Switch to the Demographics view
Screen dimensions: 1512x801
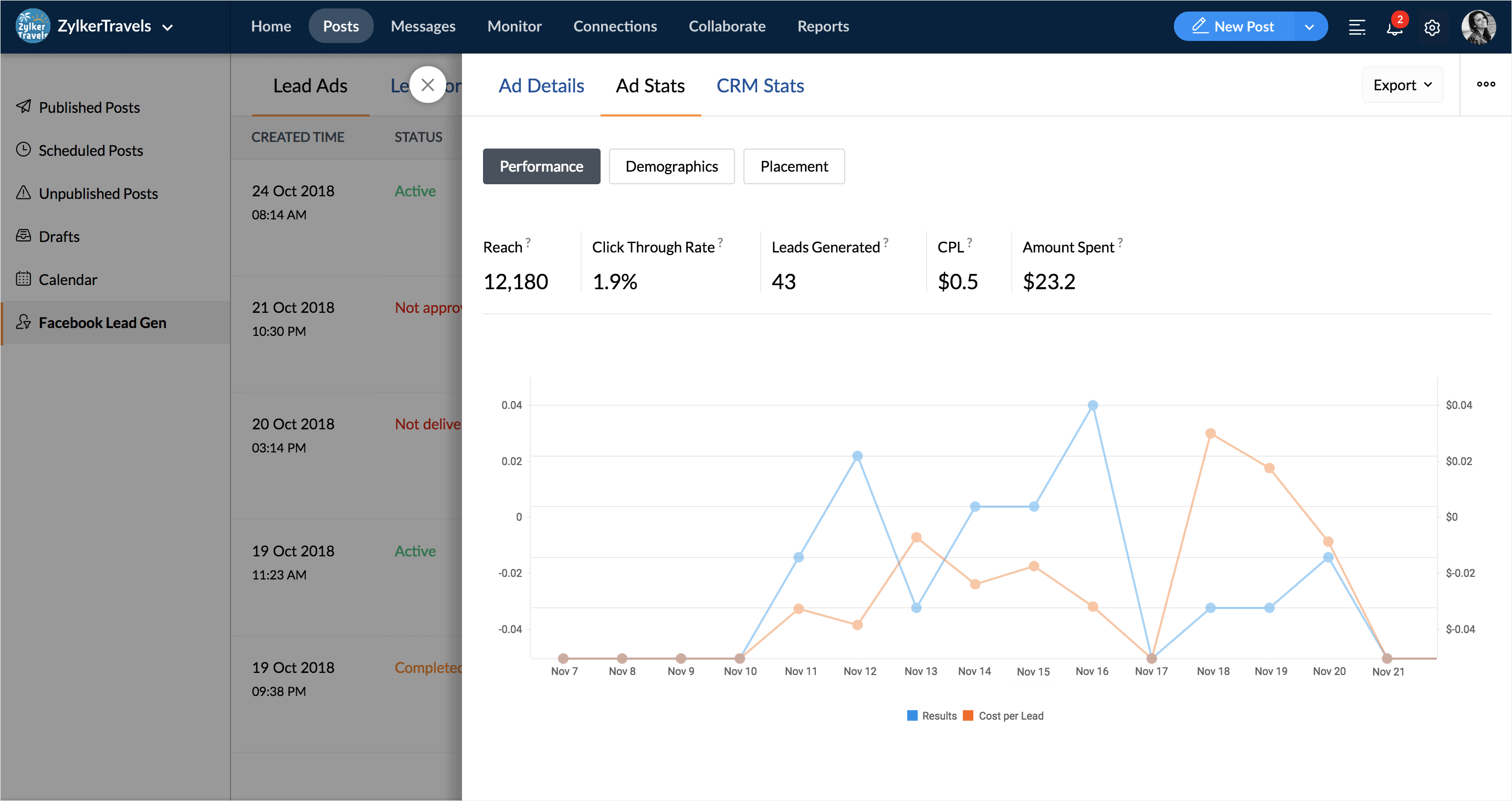[x=671, y=166]
